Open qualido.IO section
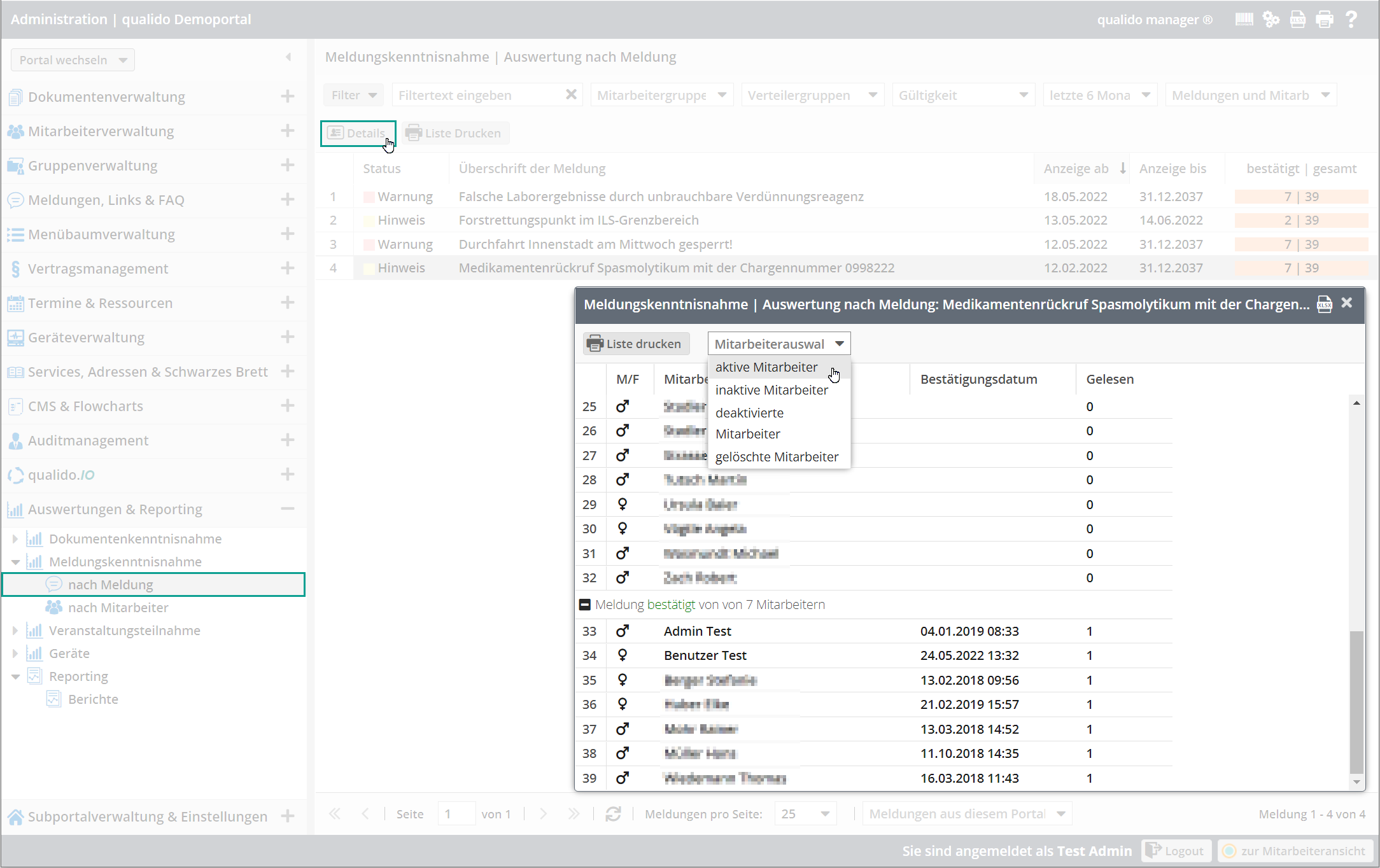1380x868 pixels. (153, 475)
